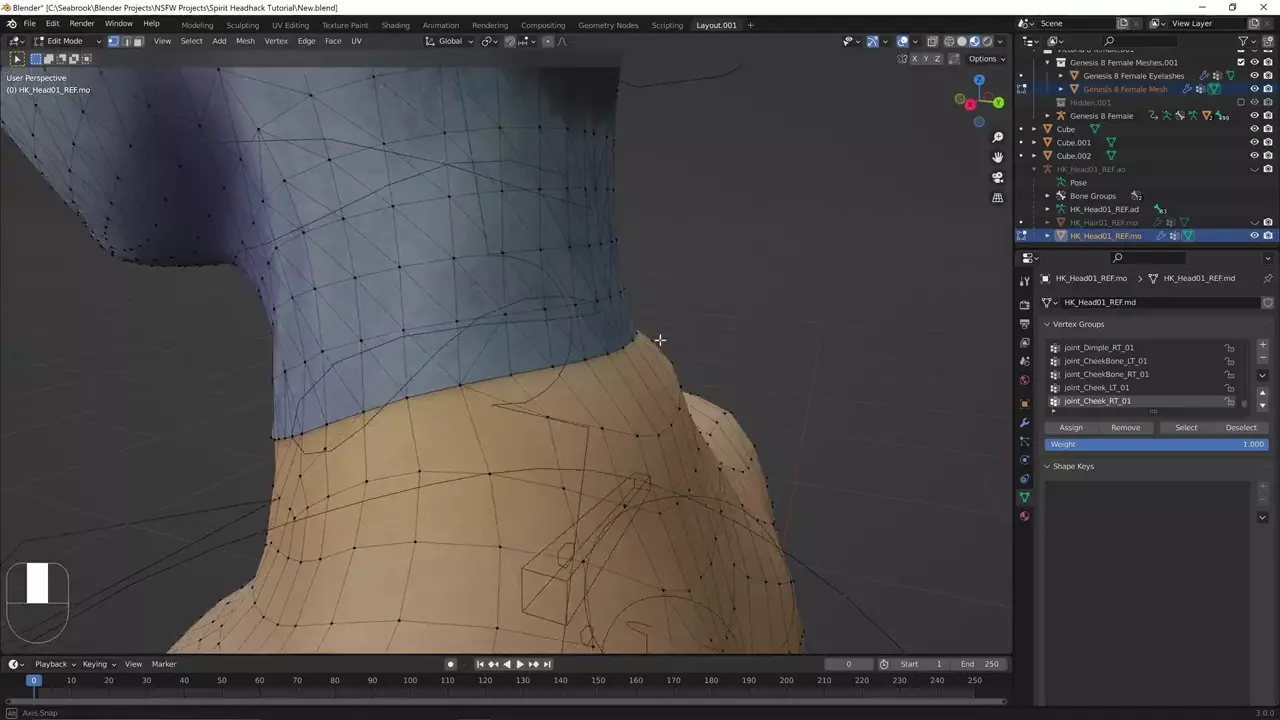Click the Weight slider field
Image resolution: width=1280 pixels, height=720 pixels.
pyautogui.click(x=1155, y=444)
